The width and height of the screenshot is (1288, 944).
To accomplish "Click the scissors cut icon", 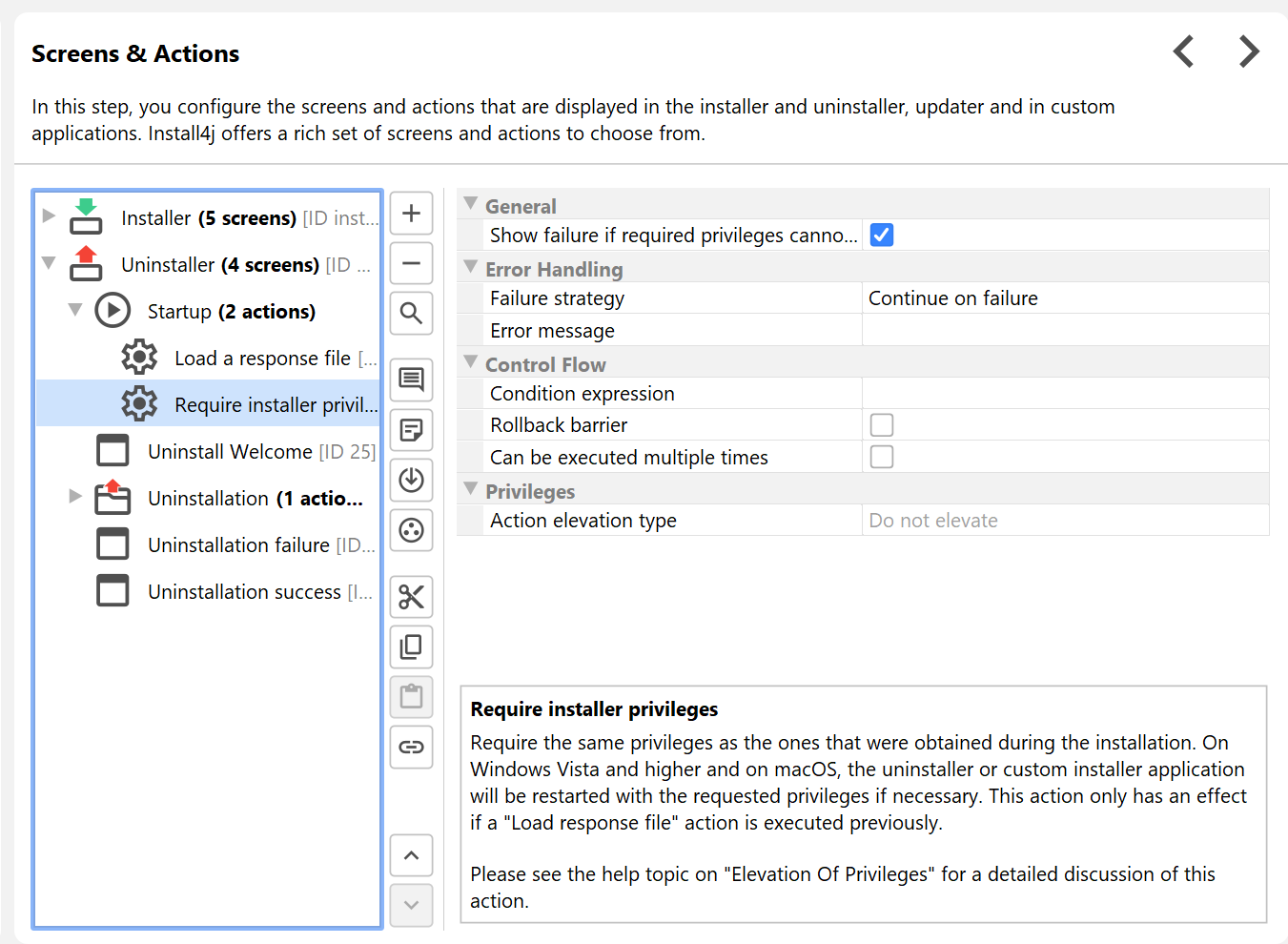I will [411, 597].
